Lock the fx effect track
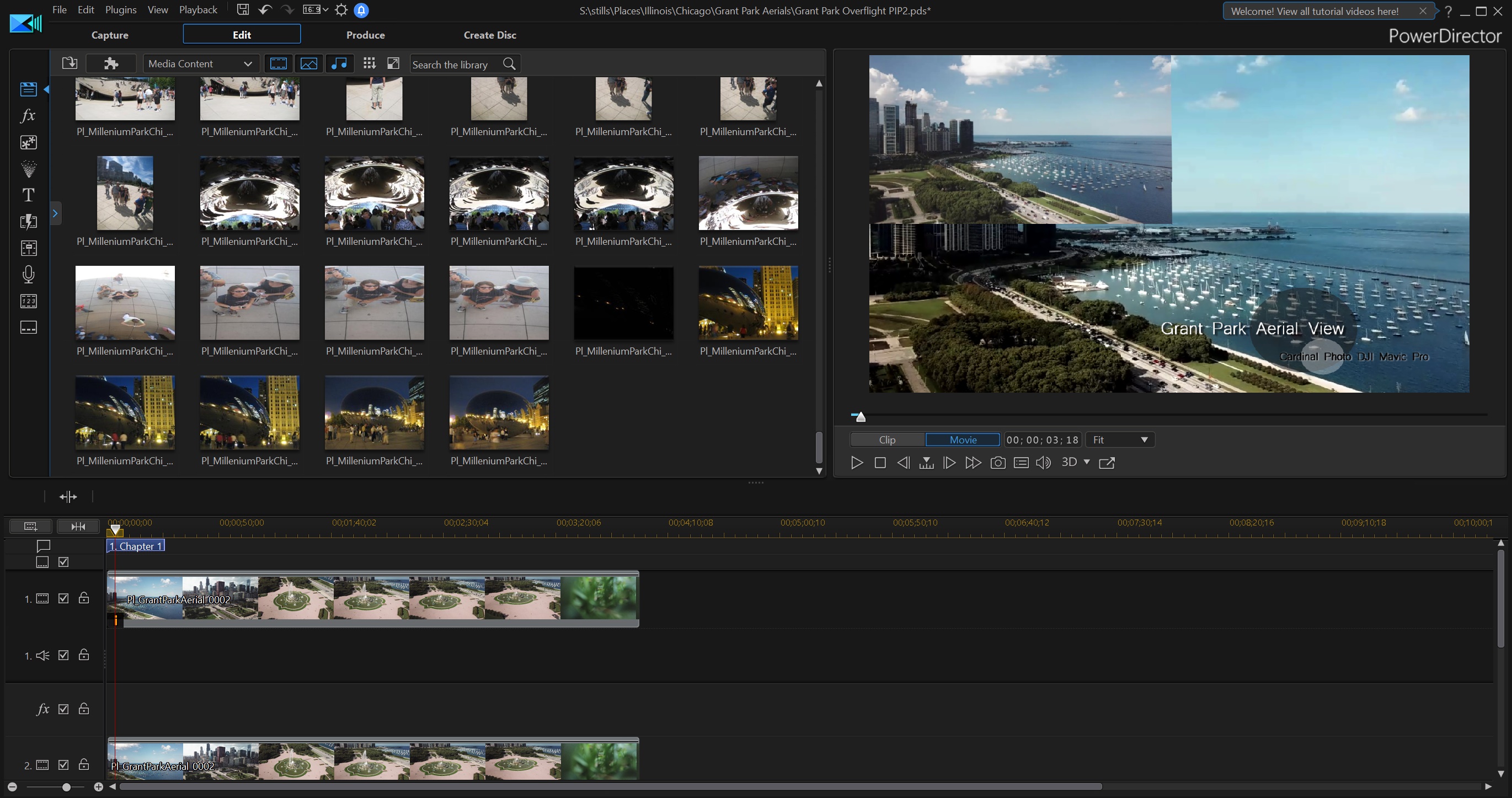Image resolution: width=1512 pixels, height=798 pixels. [84, 709]
